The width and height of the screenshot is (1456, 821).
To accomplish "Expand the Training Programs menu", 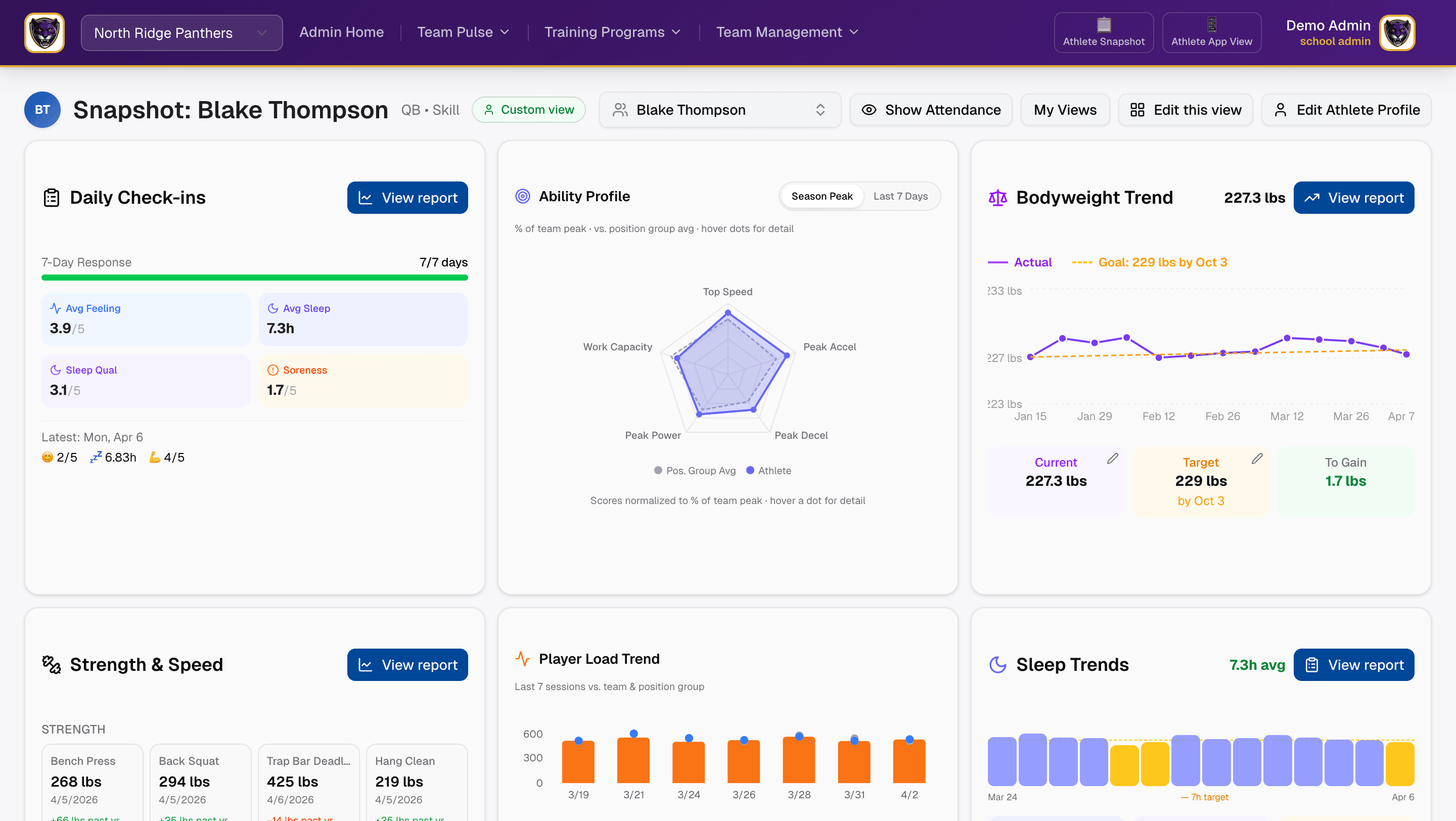I will tap(612, 32).
